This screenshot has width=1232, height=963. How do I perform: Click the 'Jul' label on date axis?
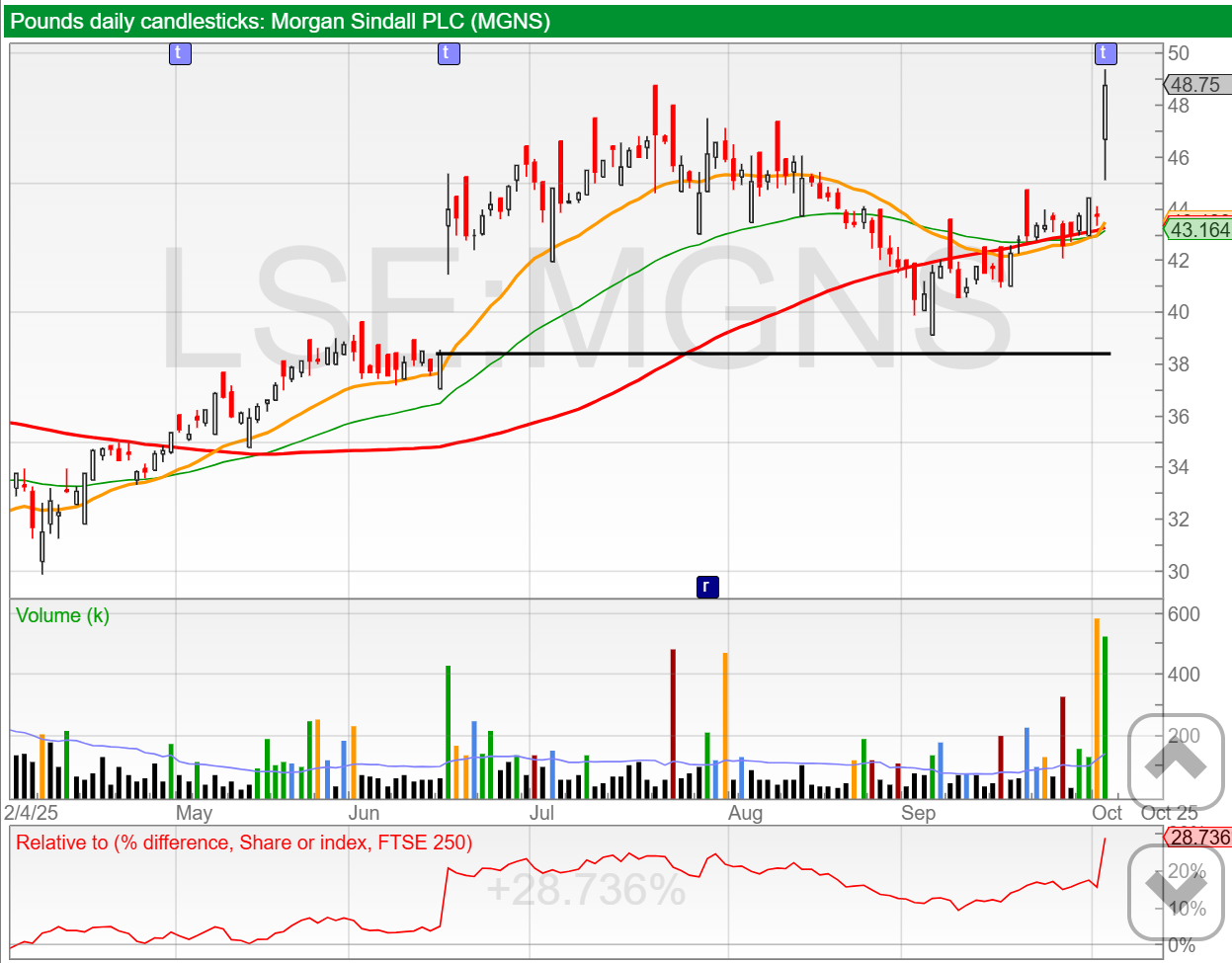(541, 813)
